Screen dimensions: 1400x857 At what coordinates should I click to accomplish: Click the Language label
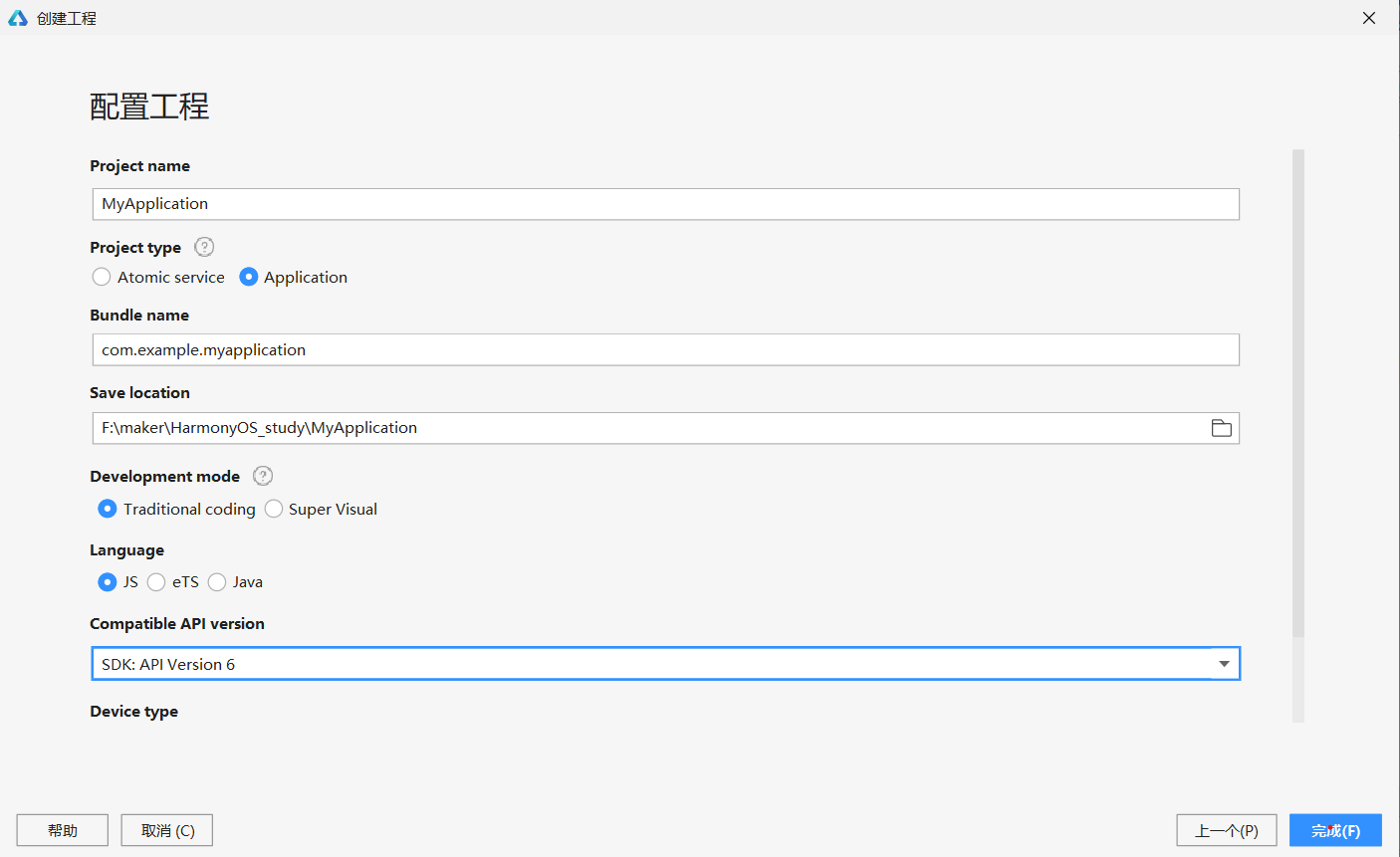[127, 550]
